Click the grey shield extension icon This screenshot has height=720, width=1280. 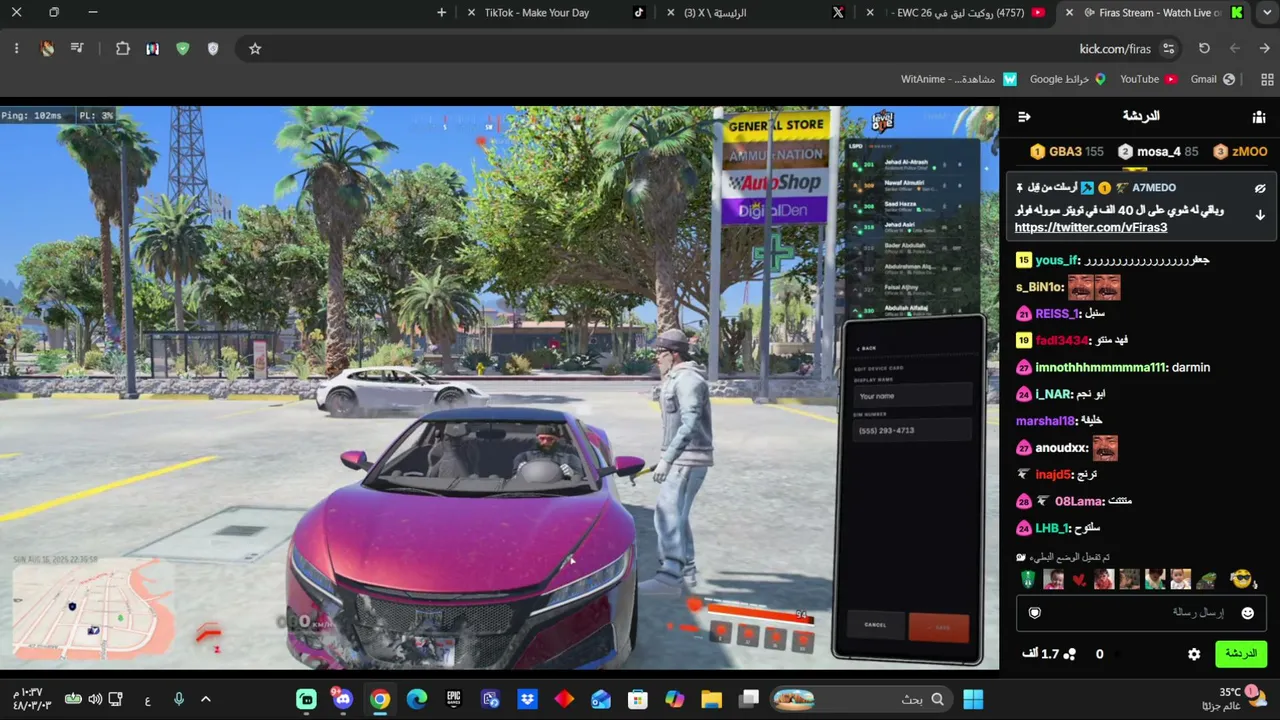click(x=213, y=48)
